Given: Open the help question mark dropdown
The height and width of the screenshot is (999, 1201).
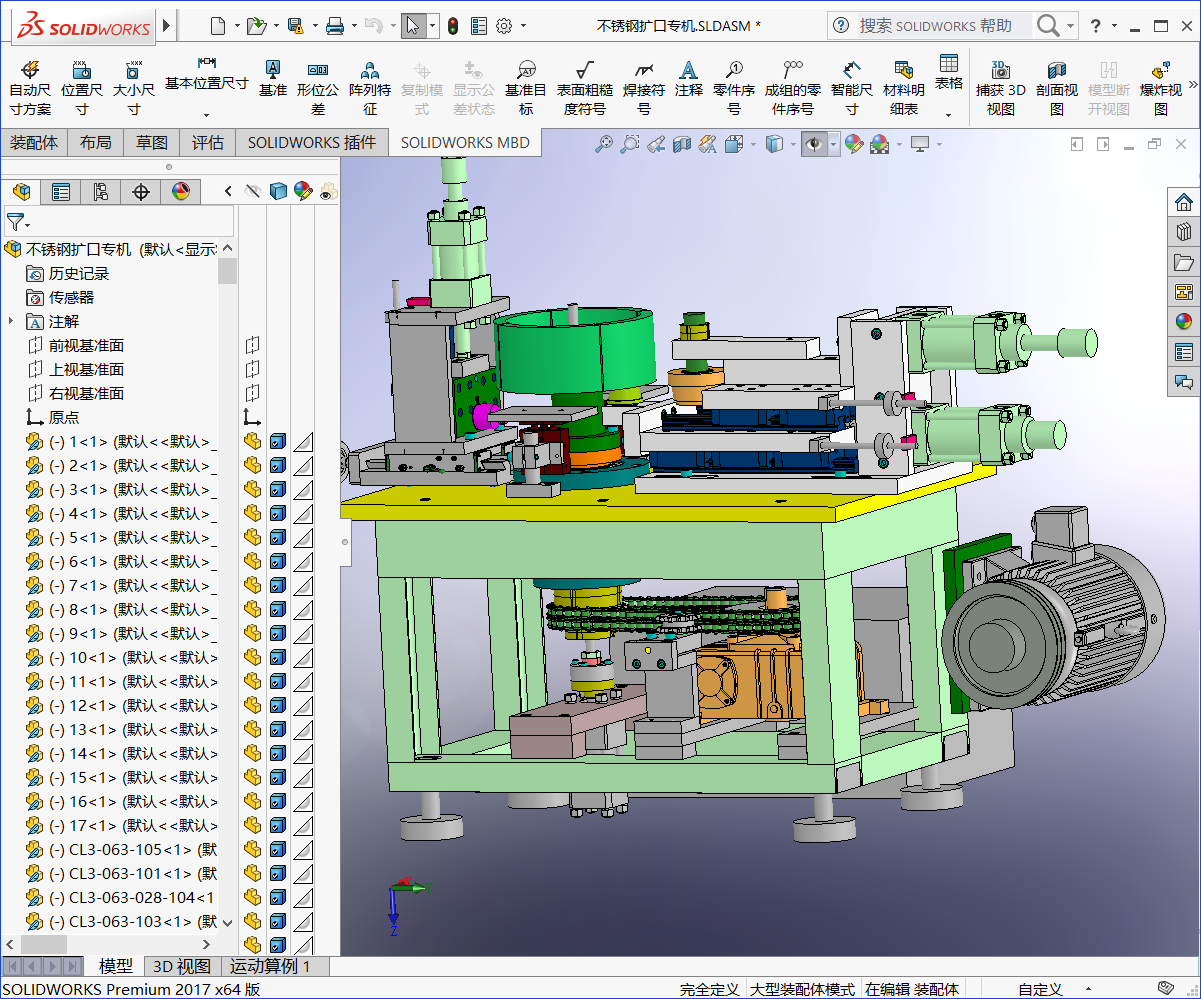Looking at the screenshot, I should tap(1114, 26).
